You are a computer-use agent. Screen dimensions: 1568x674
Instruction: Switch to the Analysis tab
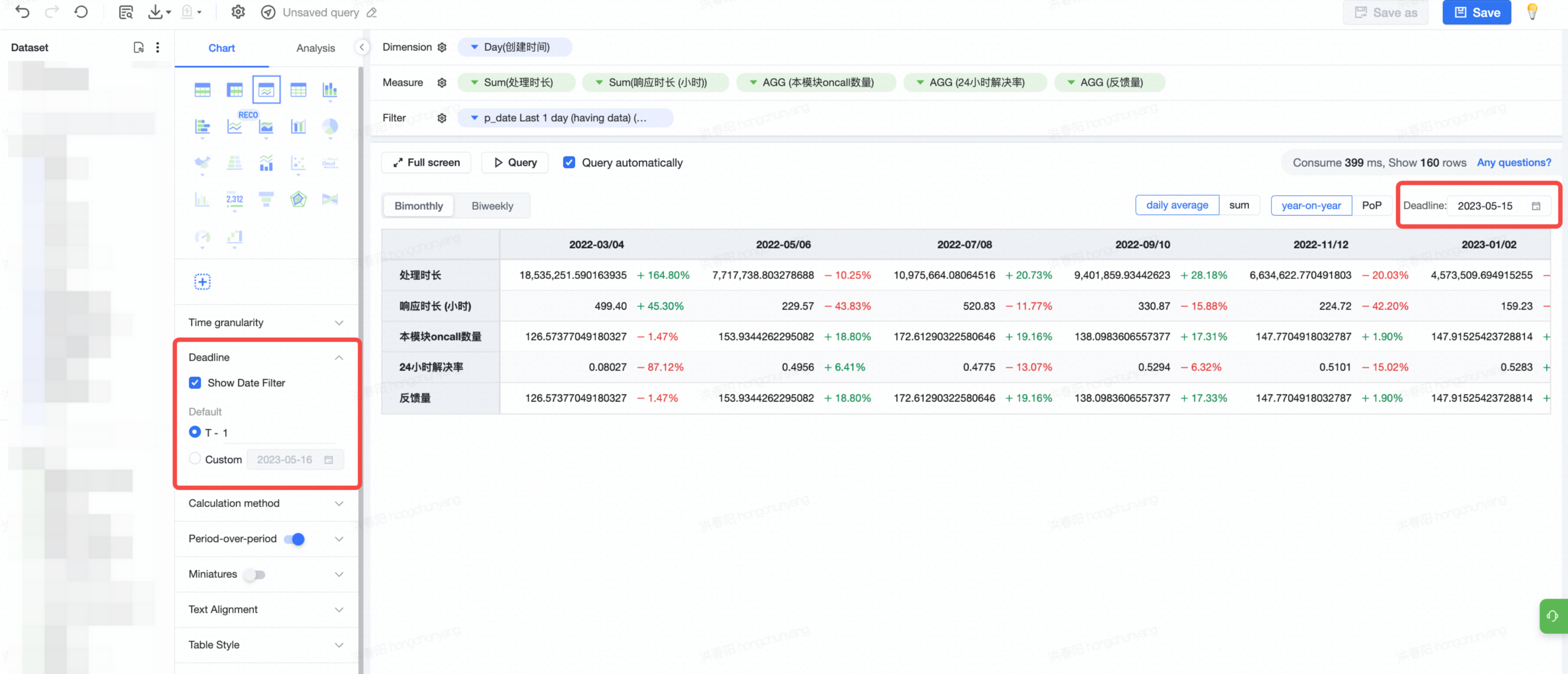[315, 48]
